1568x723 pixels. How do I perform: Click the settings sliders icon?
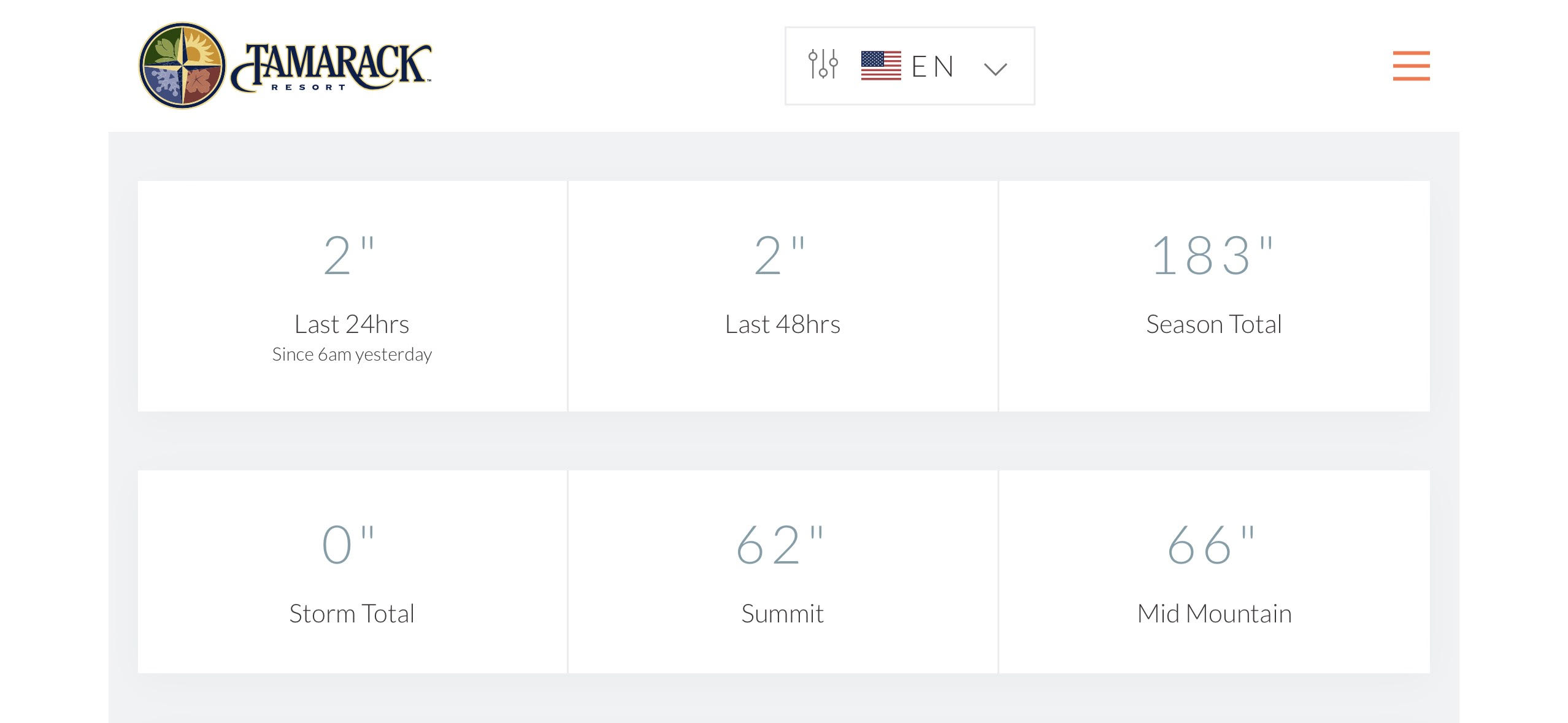pyautogui.click(x=823, y=64)
